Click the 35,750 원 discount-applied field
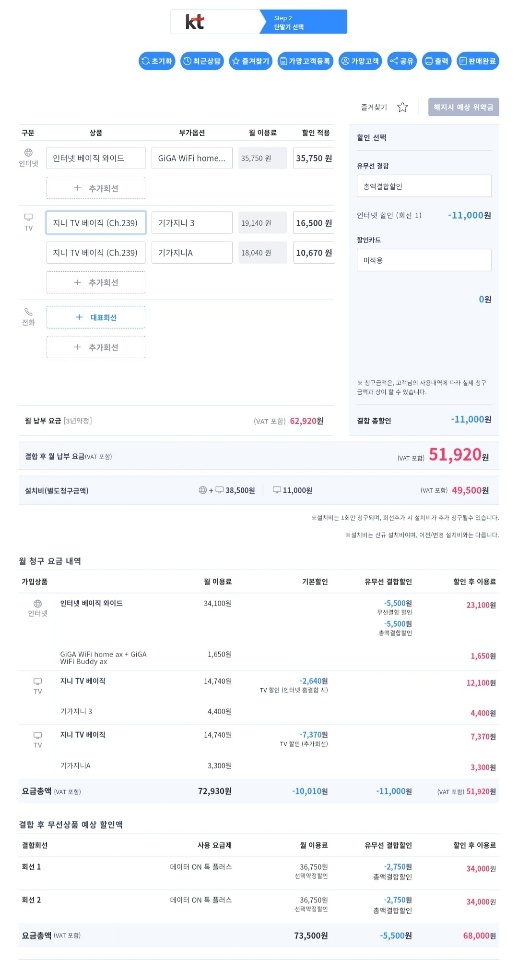The image size is (518, 960). 313,158
